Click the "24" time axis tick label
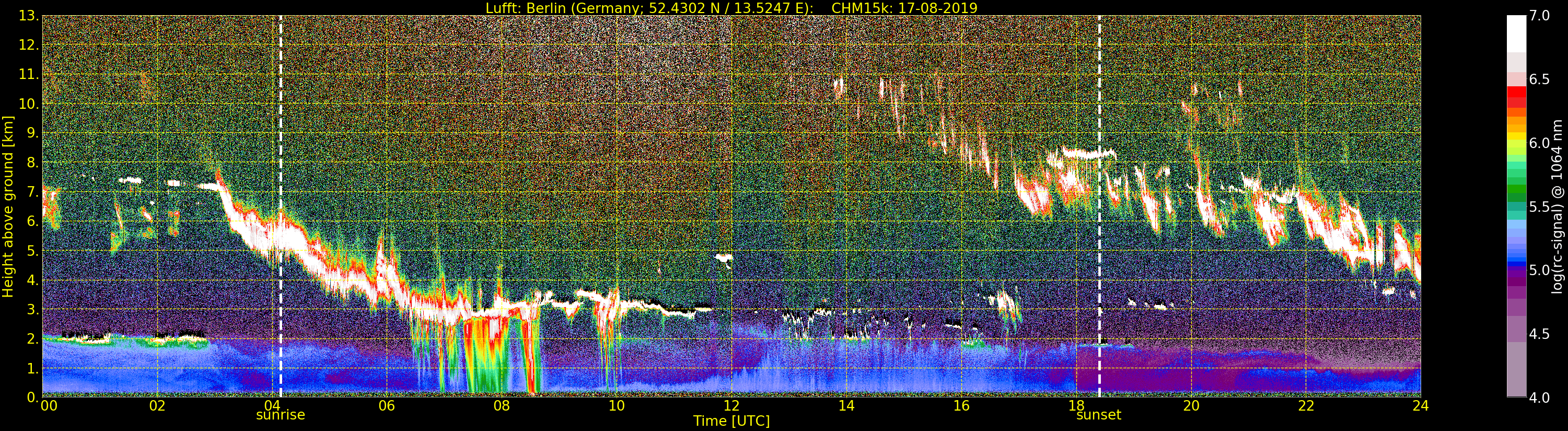The width and height of the screenshot is (1568, 431). tap(1420, 406)
